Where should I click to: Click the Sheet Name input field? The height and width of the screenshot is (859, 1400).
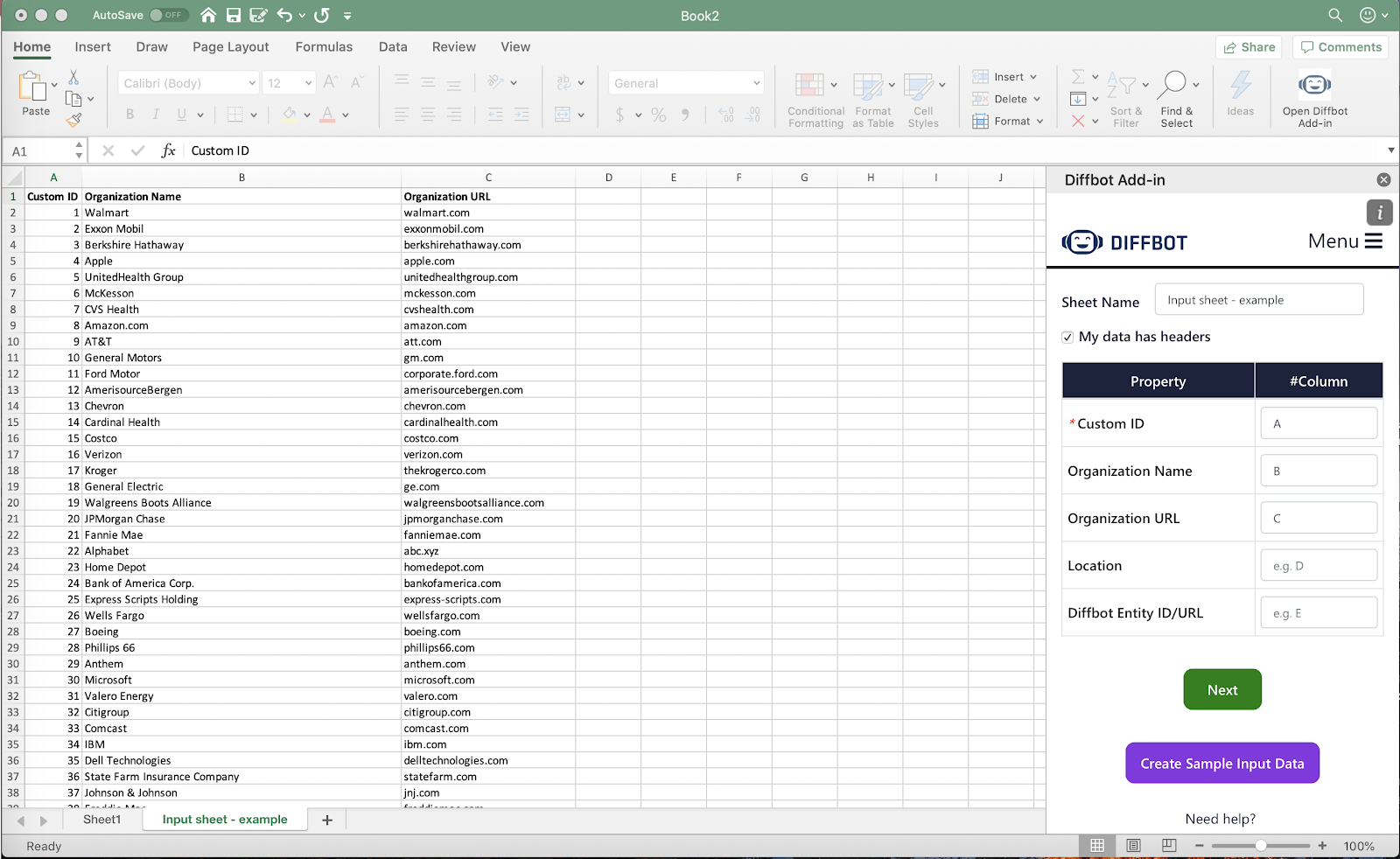[x=1259, y=299]
